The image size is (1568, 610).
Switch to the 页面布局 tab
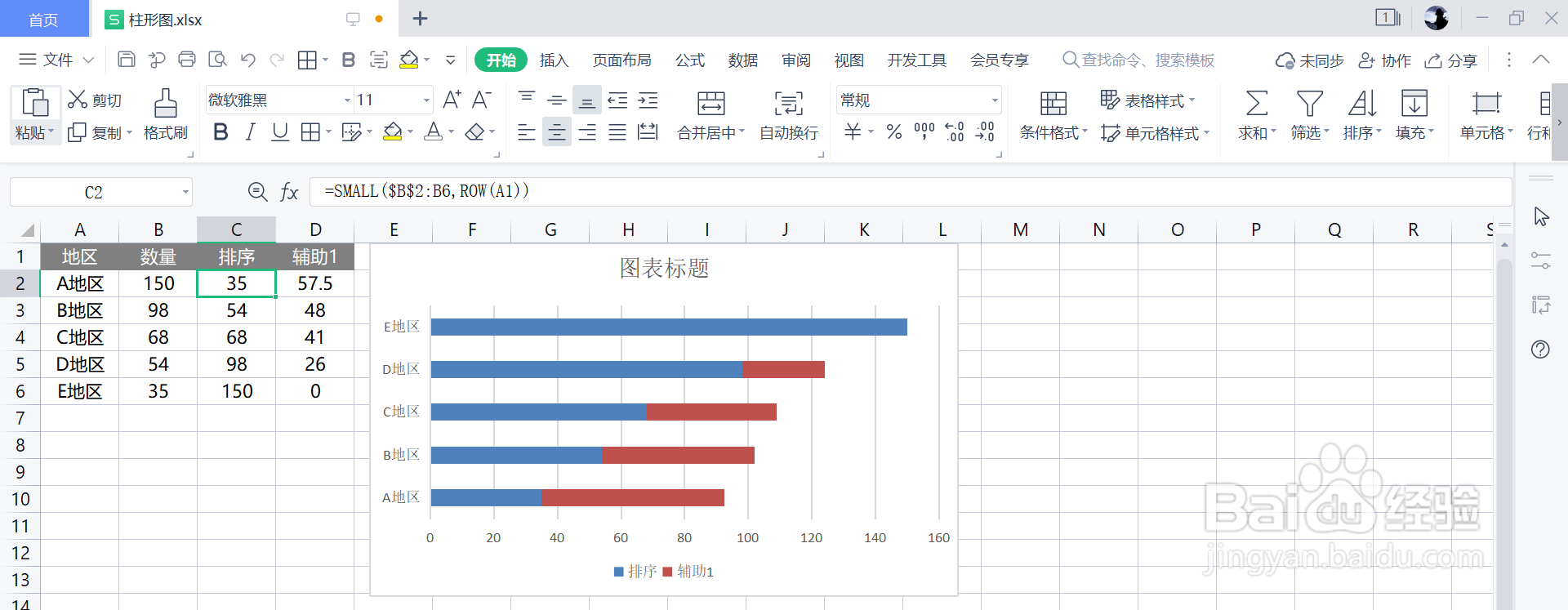621,60
